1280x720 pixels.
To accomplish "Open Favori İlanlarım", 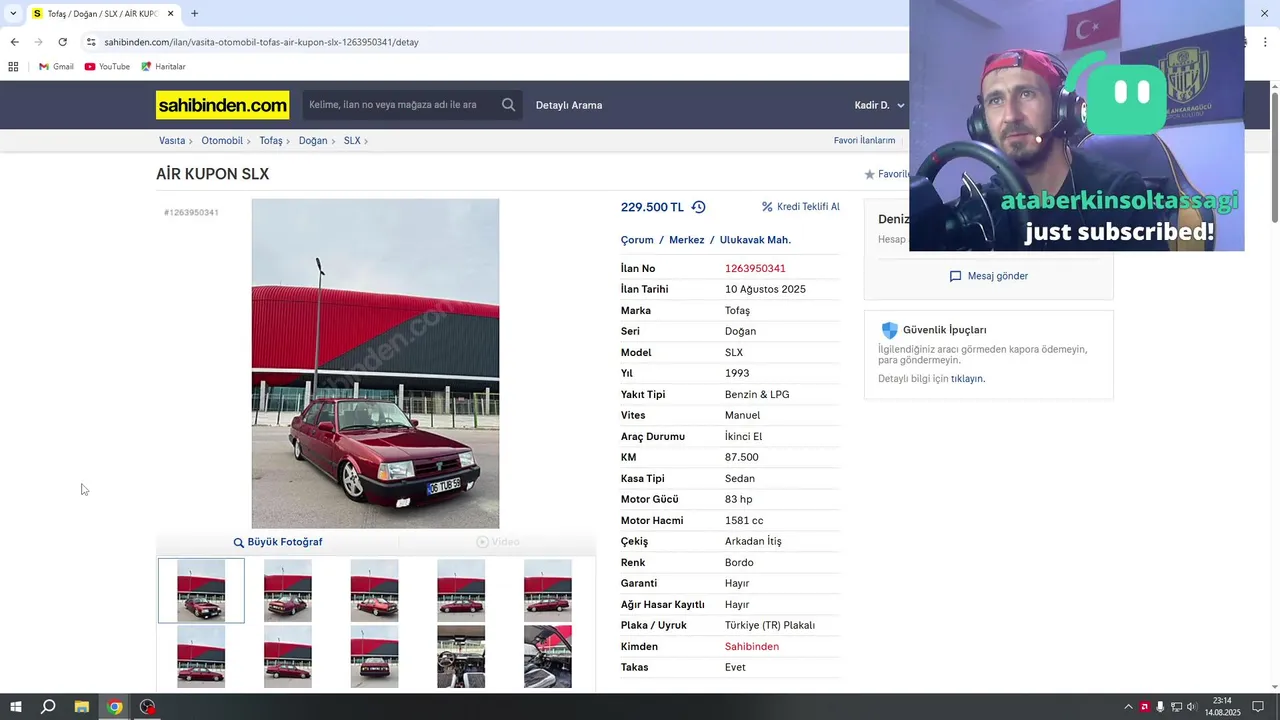I will pyautogui.click(x=864, y=141).
